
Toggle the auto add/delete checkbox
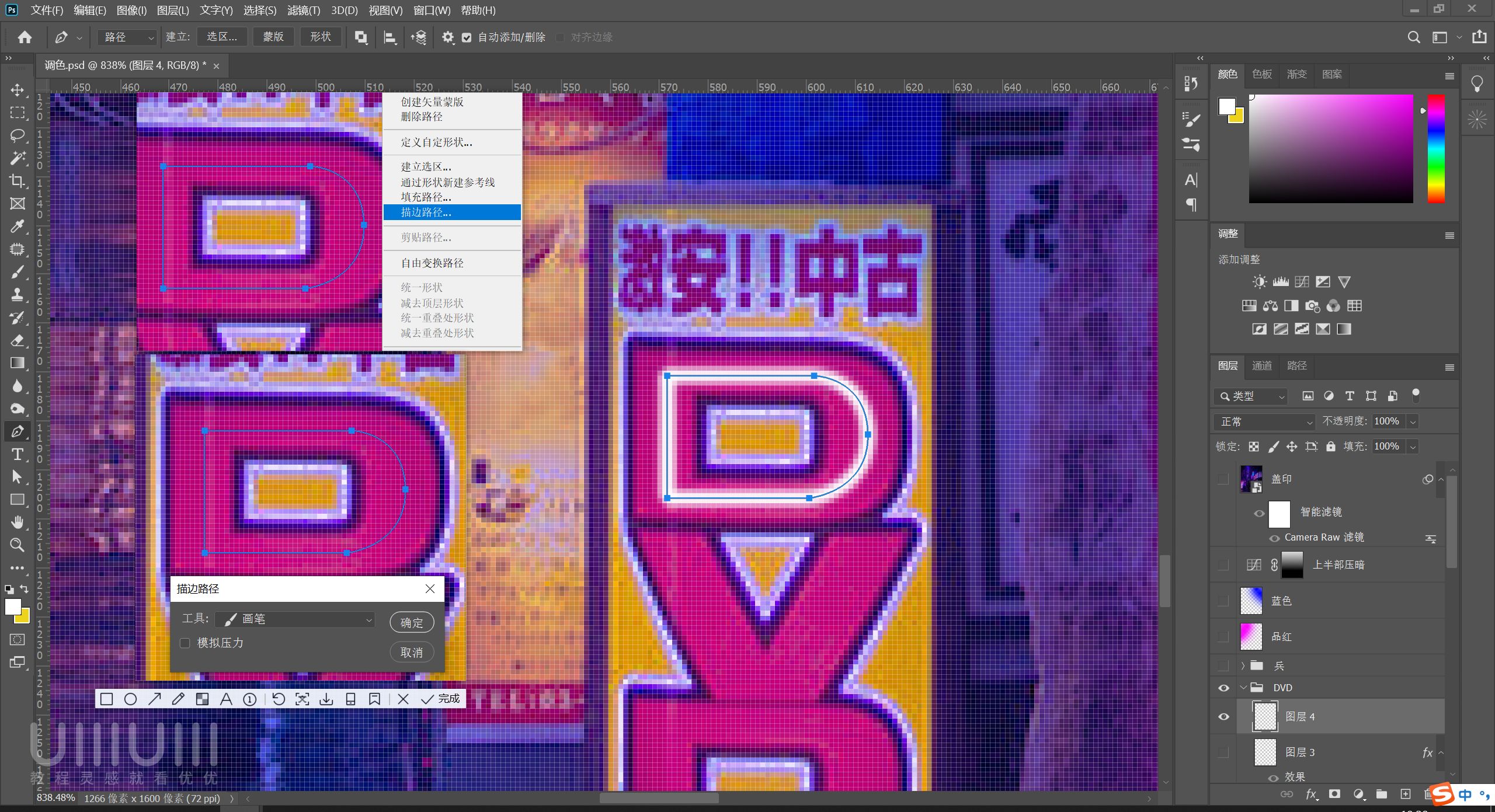click(x=467, y=37)
